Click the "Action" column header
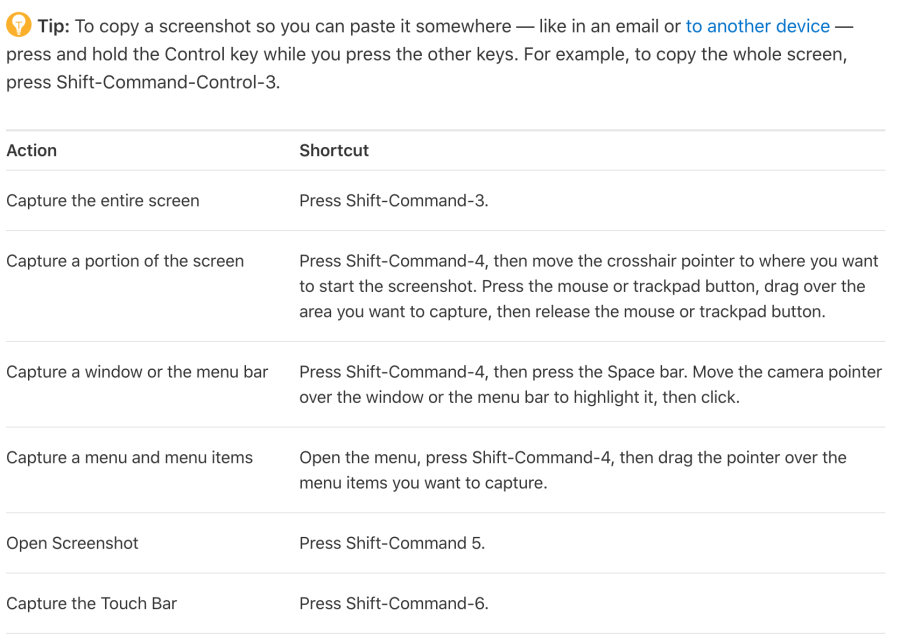This screenshot has width=900, height=635. coord(31,150)
